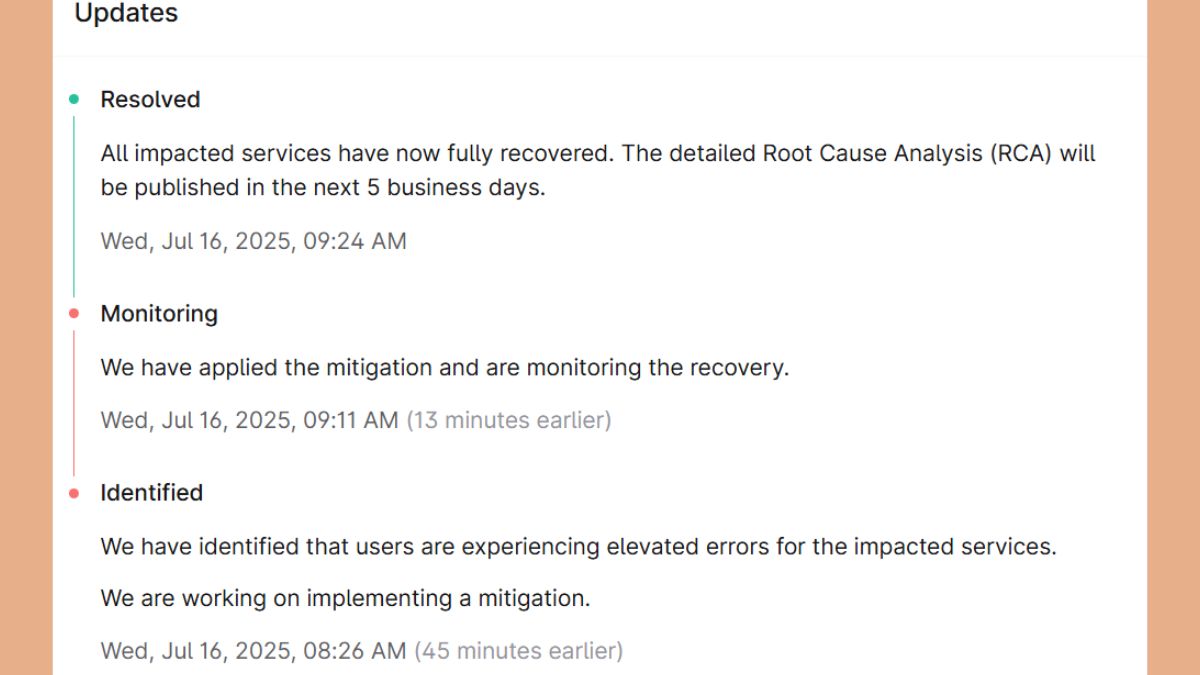
Task: Click the Monitoring status title
Action: coord(159,313)
